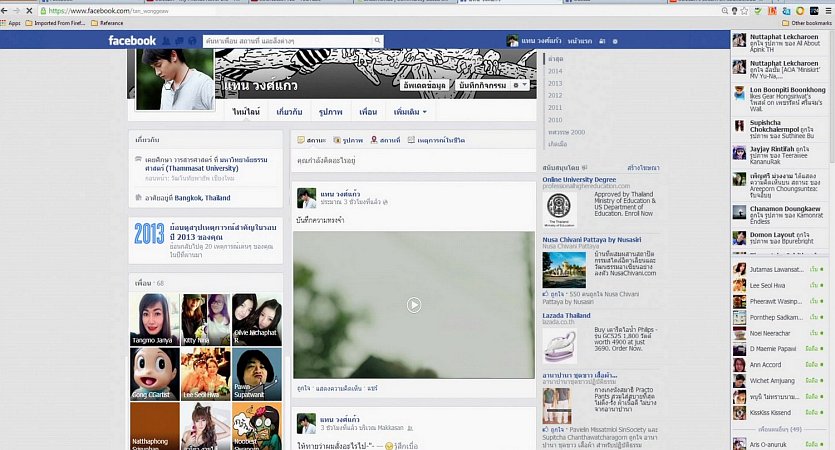The height and width of the screenshot is (450, 835).
Task: Open the เพื่อน (Friends) tab
Action: (368, 112)
